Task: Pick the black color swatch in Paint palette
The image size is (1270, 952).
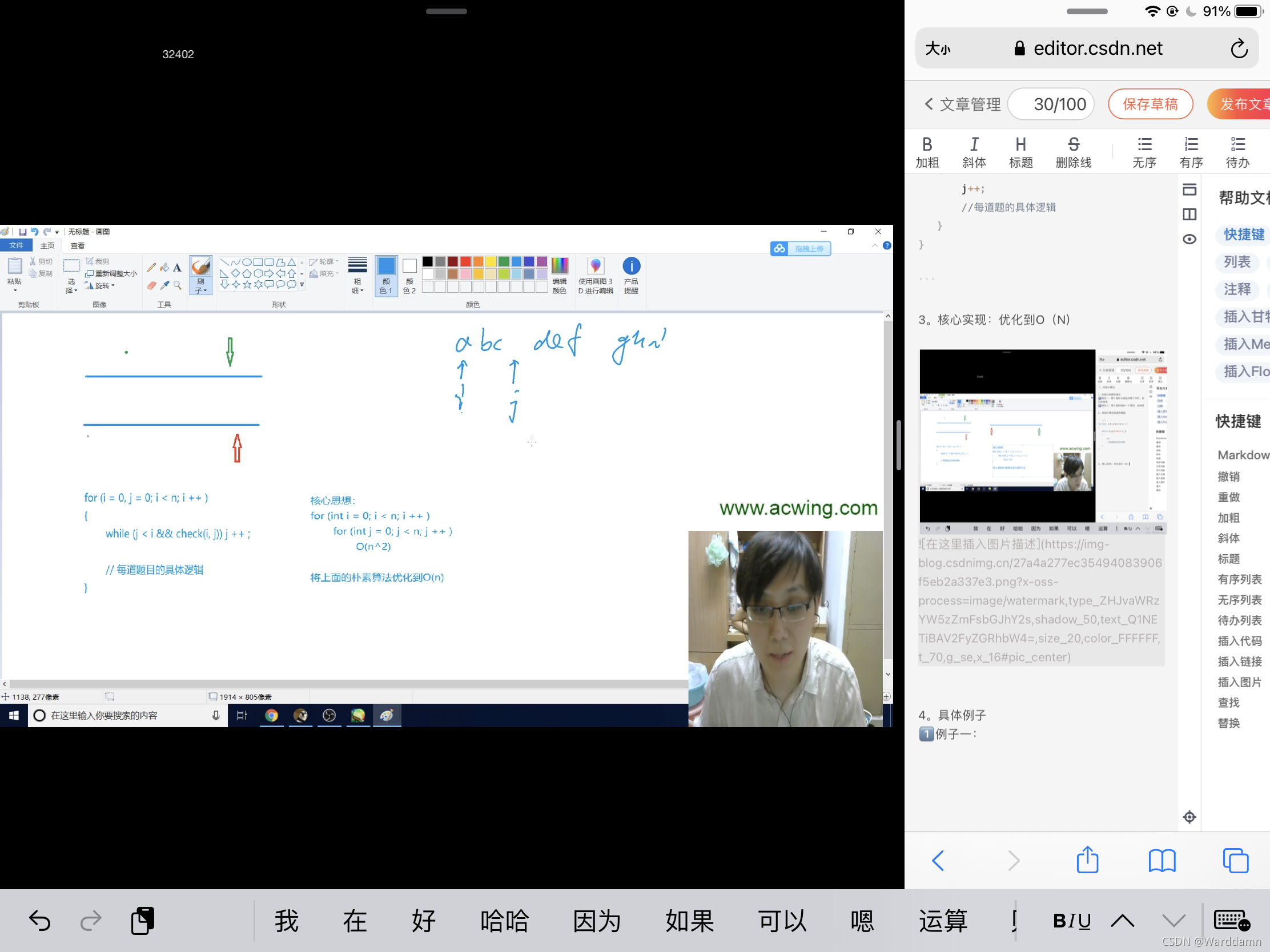Action: click(x=427, y=261)
